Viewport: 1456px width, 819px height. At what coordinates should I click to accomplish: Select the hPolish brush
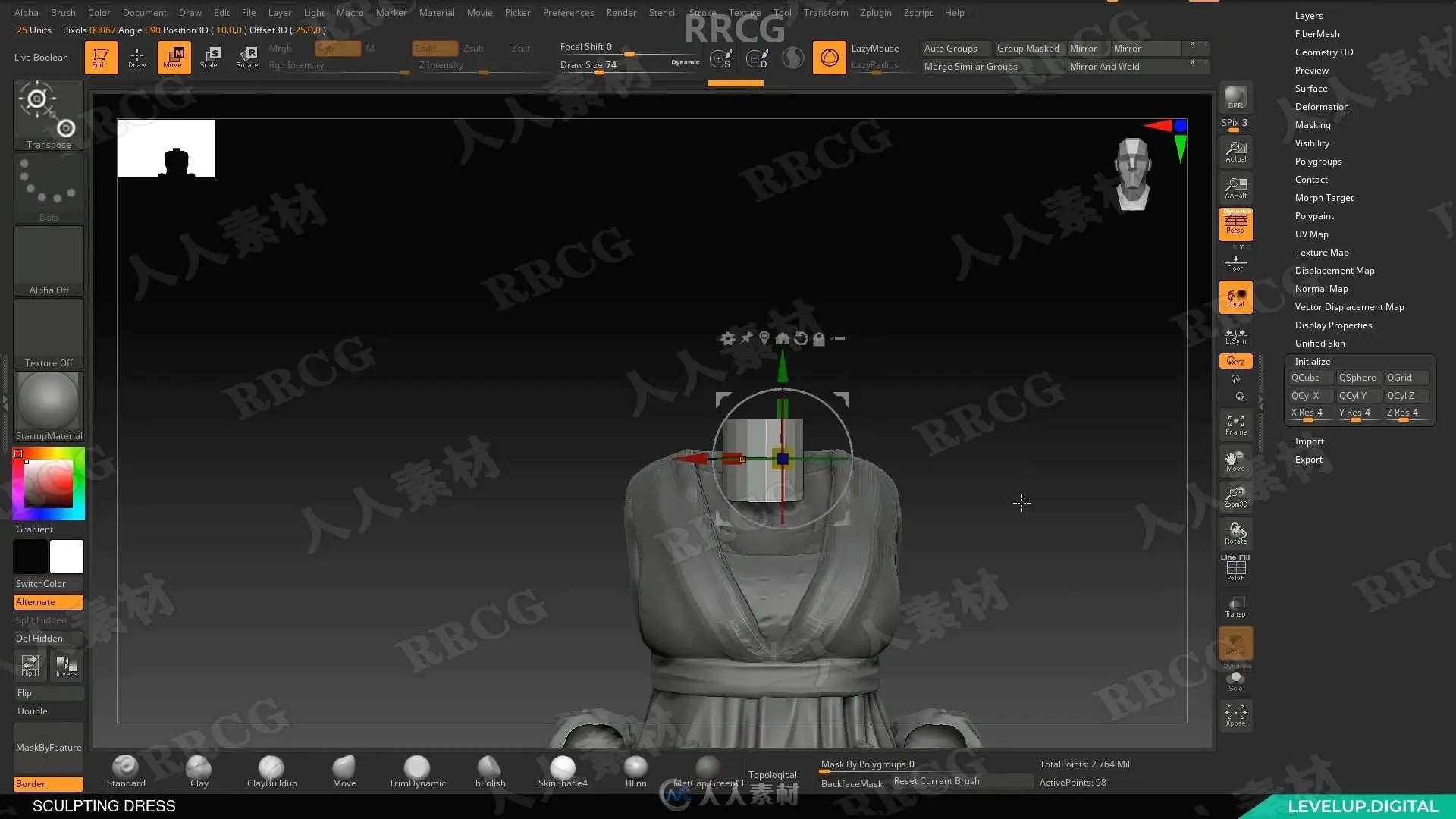[490, 771]
